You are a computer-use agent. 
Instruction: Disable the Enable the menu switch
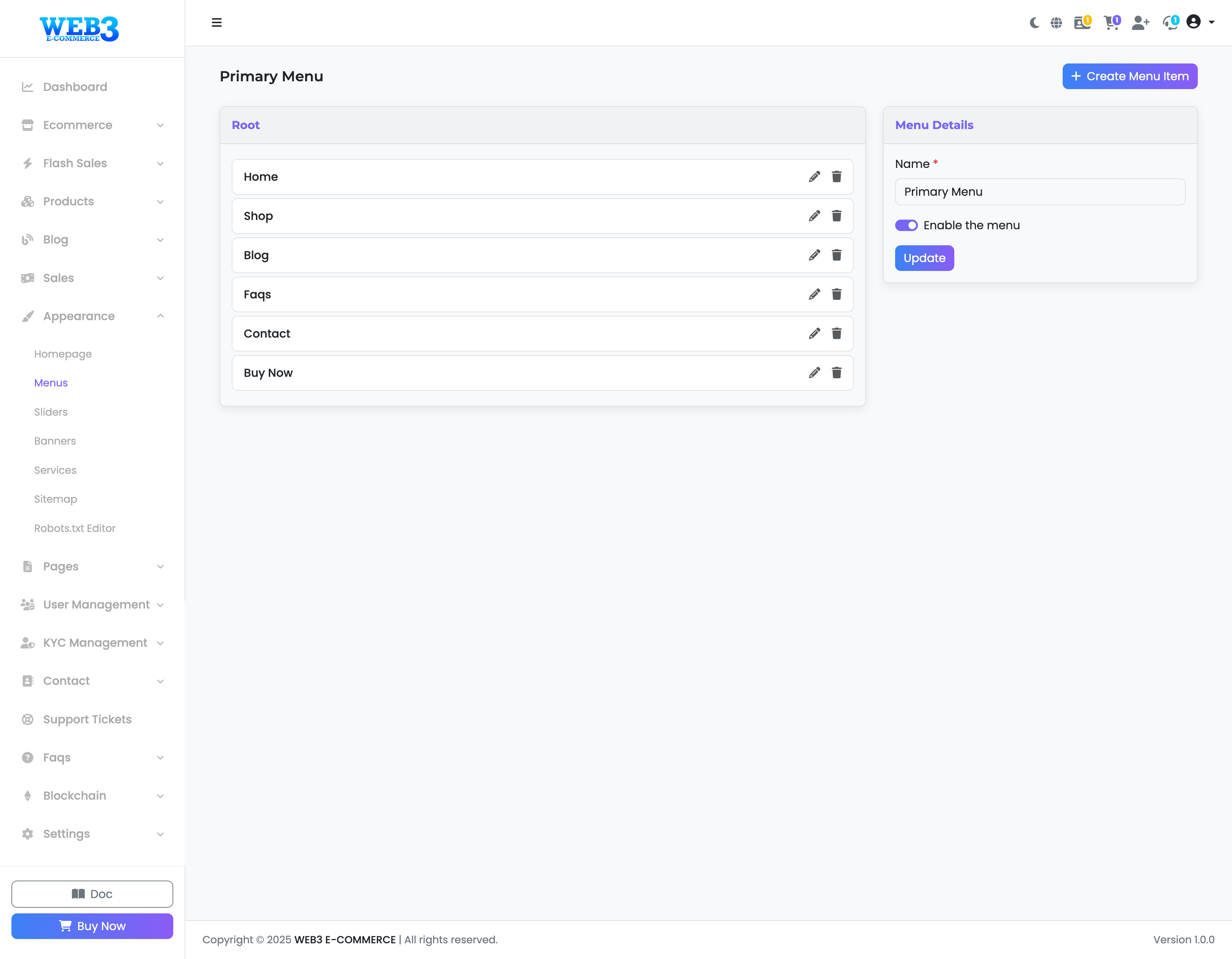click(906, 225)
